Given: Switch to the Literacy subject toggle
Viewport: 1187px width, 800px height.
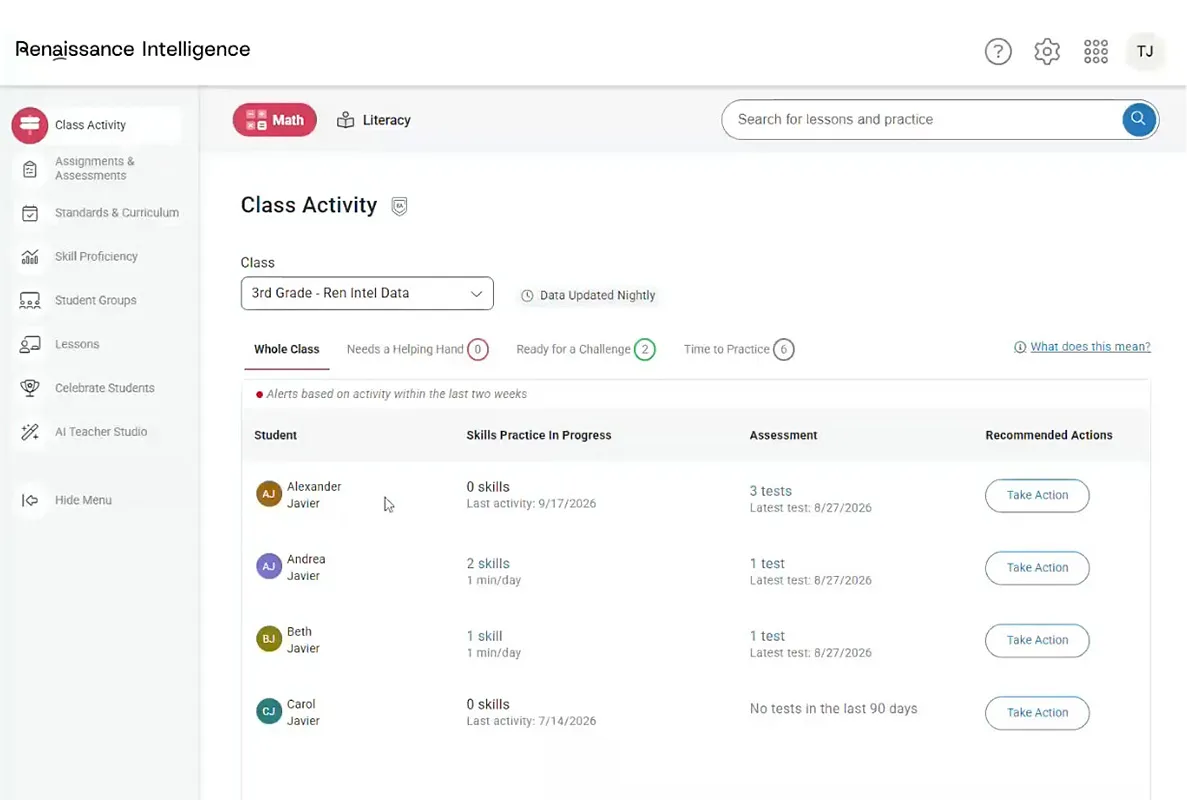Looking at the screenshot, I should point(374,120).
